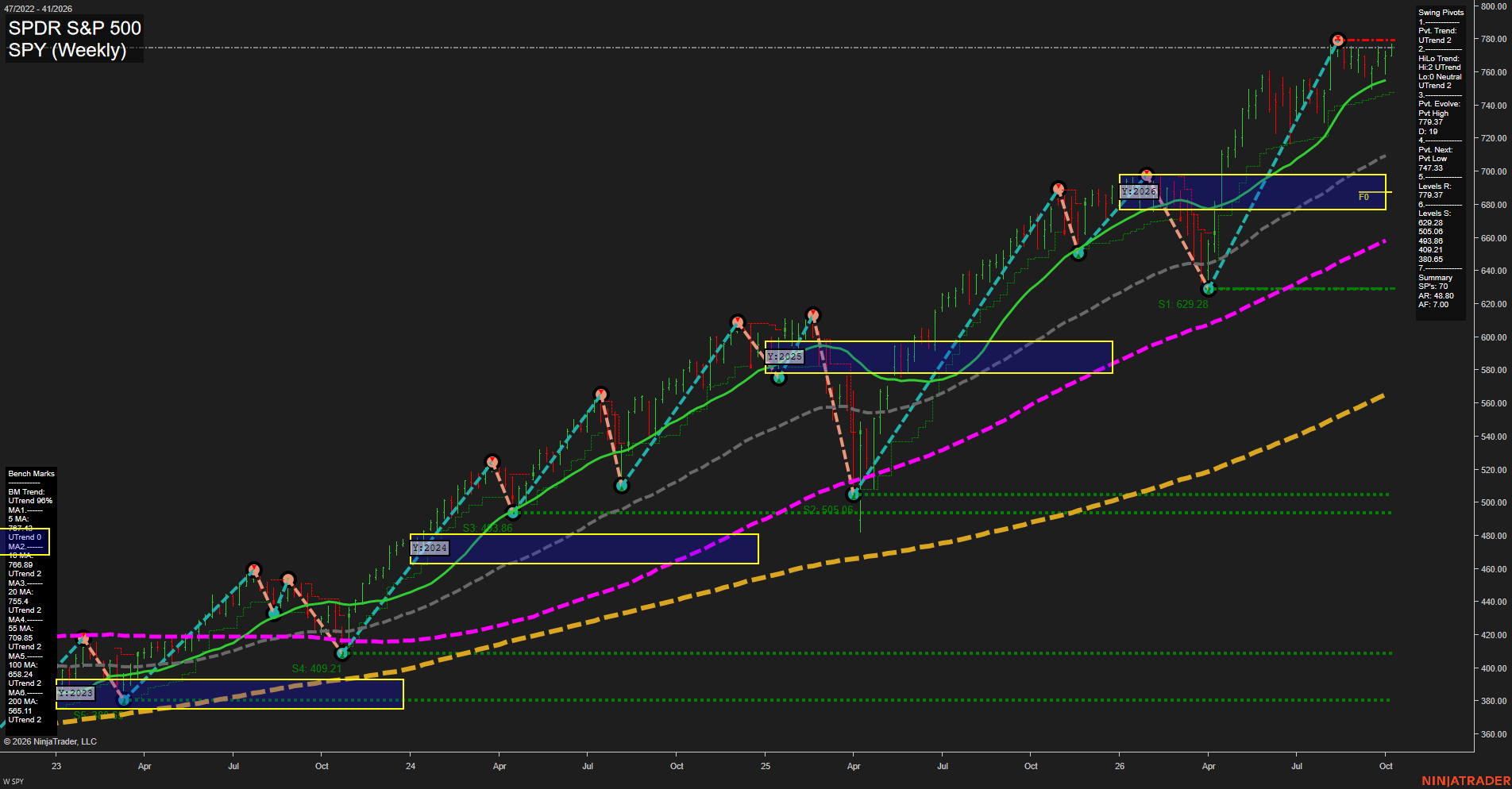Click the 360.00 price axis label
Image resolution: width=1512 pixels, height=789 pixels.
1494,734
